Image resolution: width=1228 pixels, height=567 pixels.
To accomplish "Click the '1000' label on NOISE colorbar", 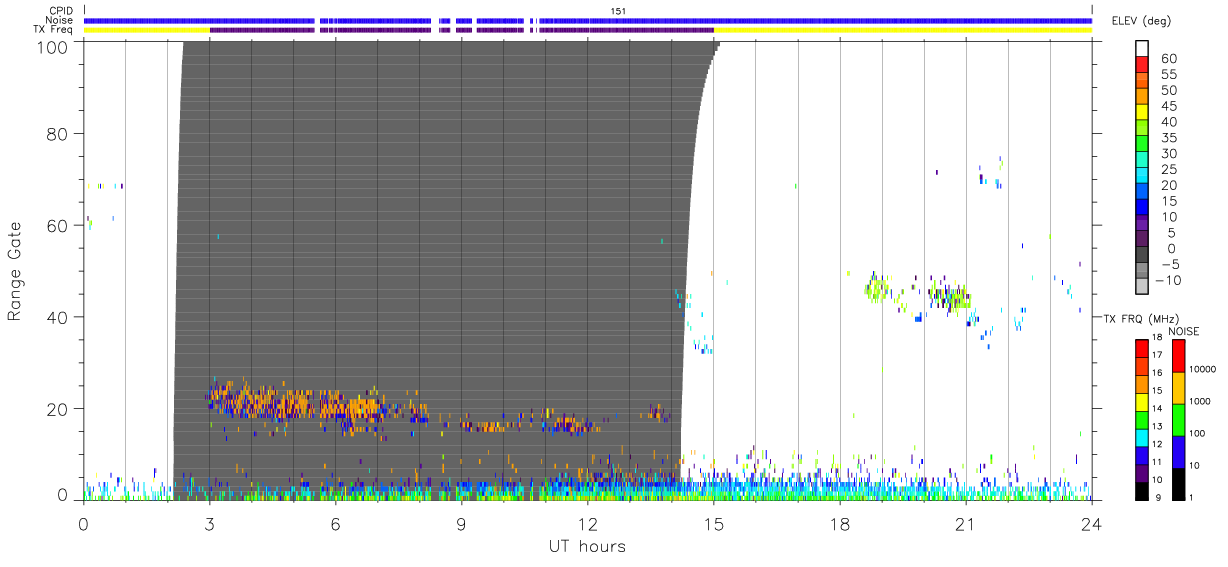I will pos(1199,401).
